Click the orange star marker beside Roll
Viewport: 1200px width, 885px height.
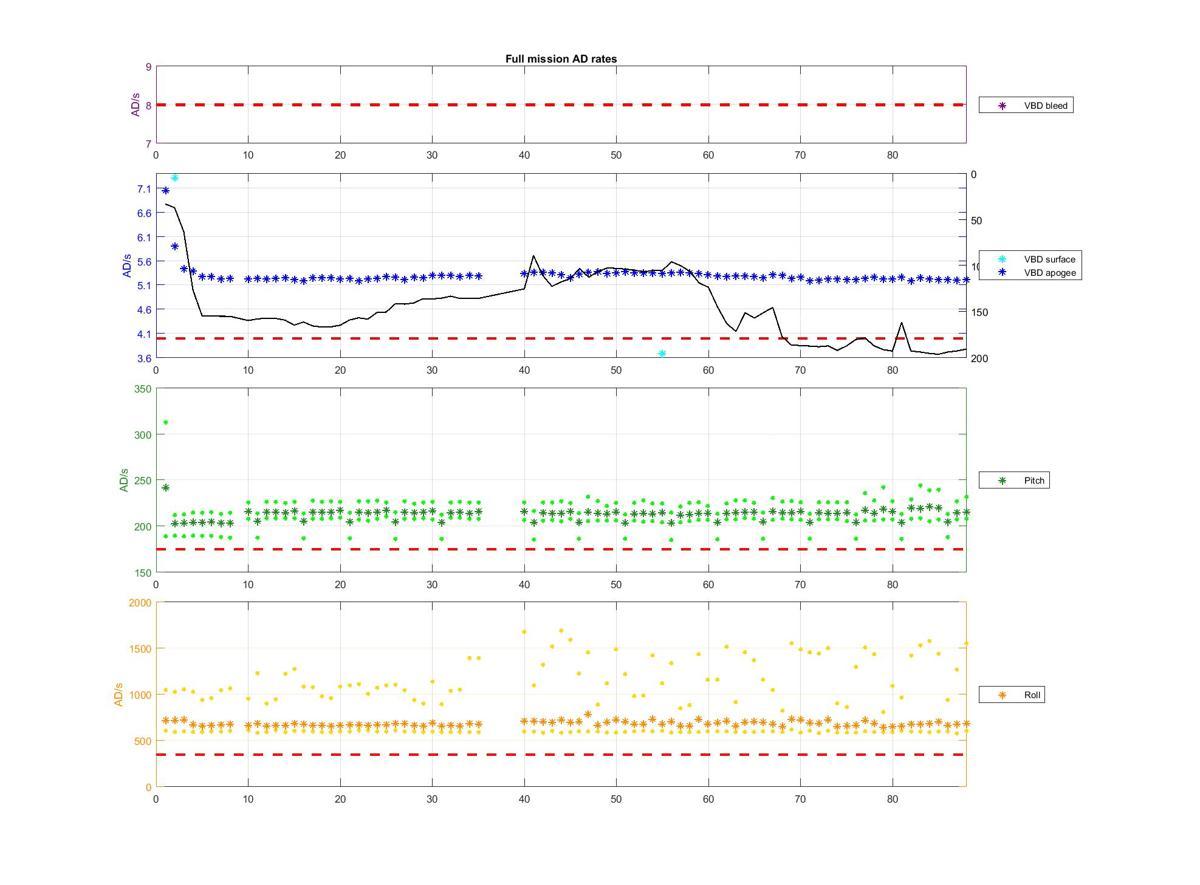(x=1001, y=694)
